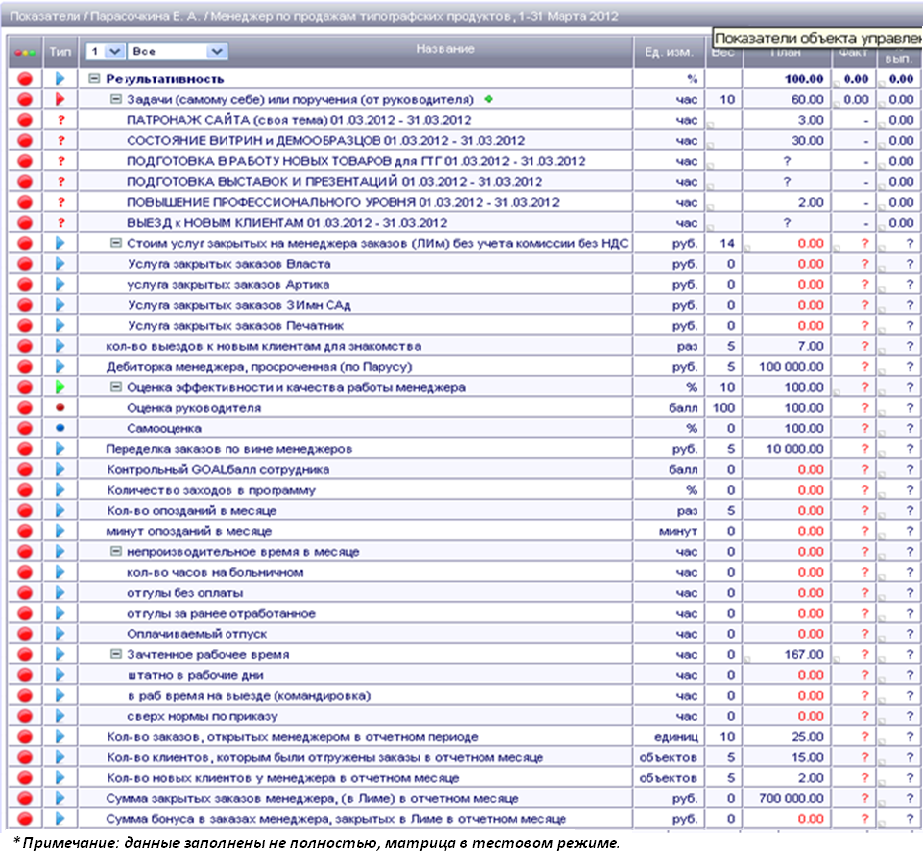Click the traffic-light status icon in the table header

(x=25, y=53)
